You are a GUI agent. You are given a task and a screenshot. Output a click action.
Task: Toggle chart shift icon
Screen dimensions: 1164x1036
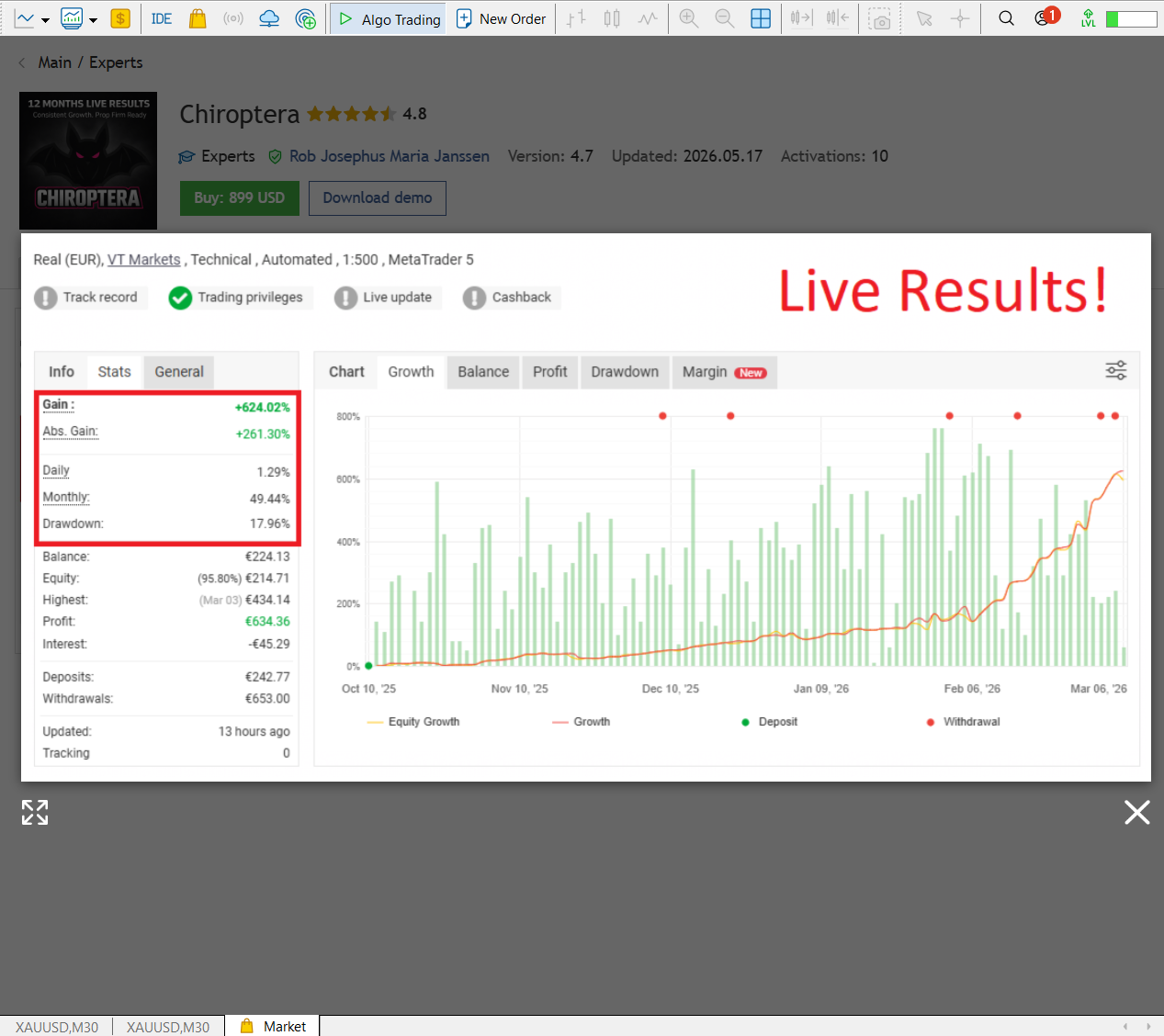(x=837, y=18)
